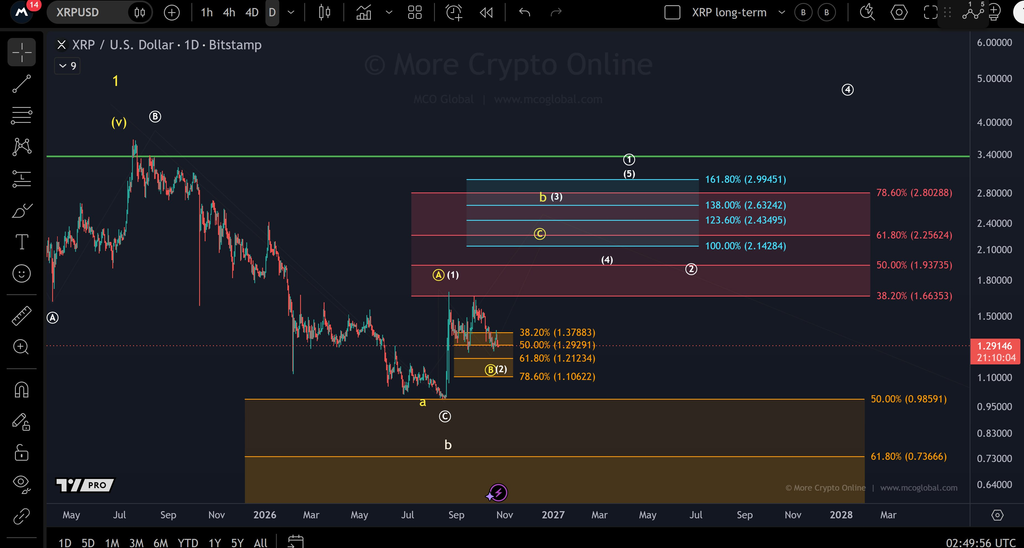The height and width of the screenshot is (548, 1024).
Task: Select the brush drawing tool
Action: 22,210
